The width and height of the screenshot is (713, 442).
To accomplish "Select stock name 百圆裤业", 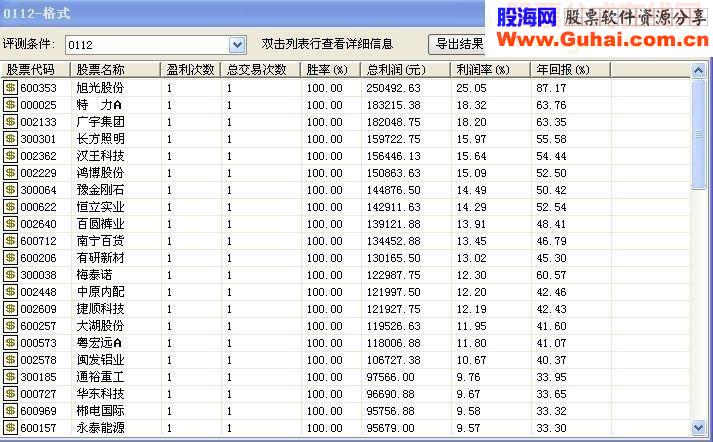I will coord(100,224).
